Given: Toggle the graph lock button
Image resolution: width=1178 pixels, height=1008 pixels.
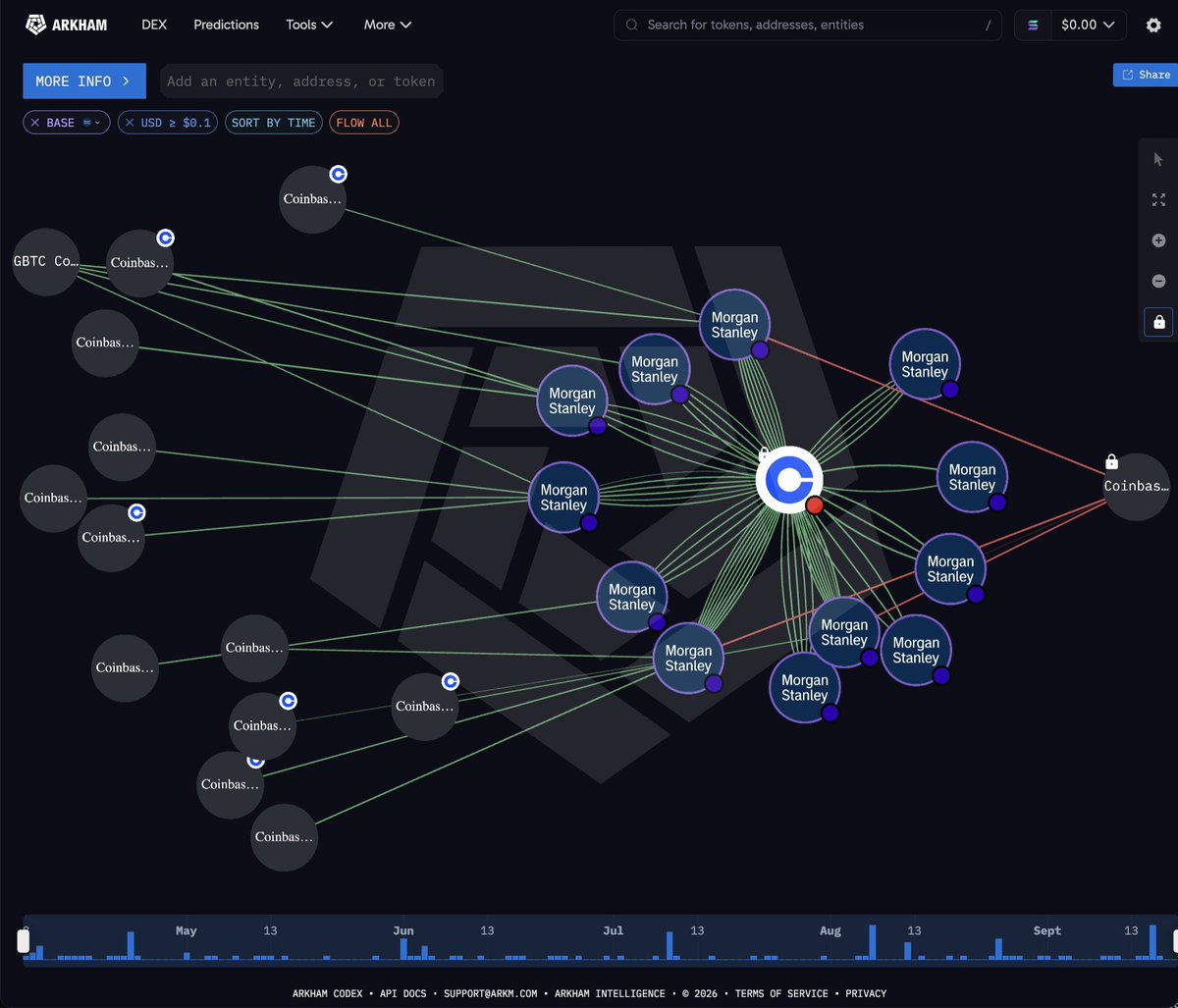Looking at the screenshot, I should pos(1158,322).
